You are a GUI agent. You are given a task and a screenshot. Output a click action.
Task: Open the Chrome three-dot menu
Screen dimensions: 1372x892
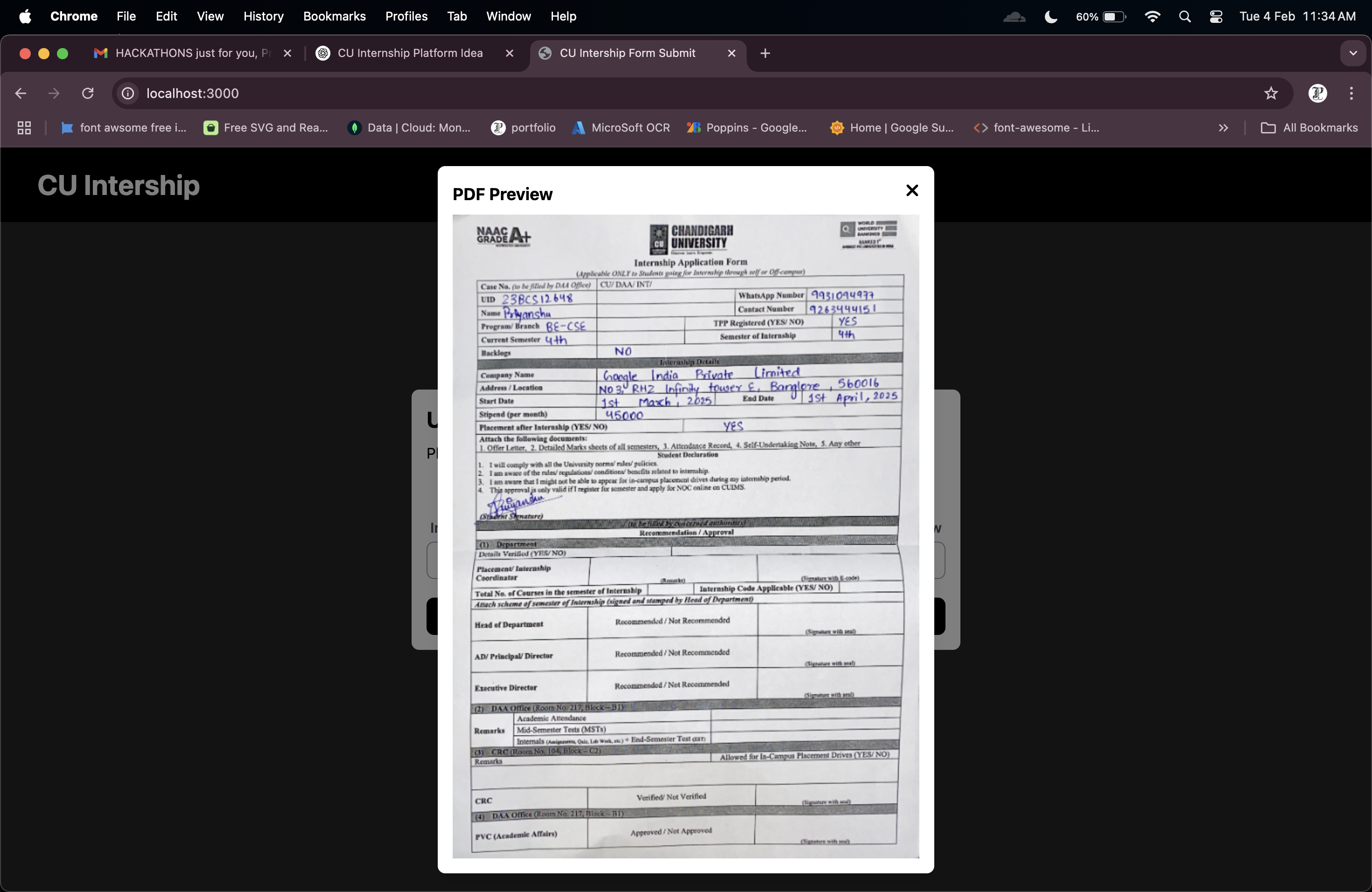[1351, 93]
